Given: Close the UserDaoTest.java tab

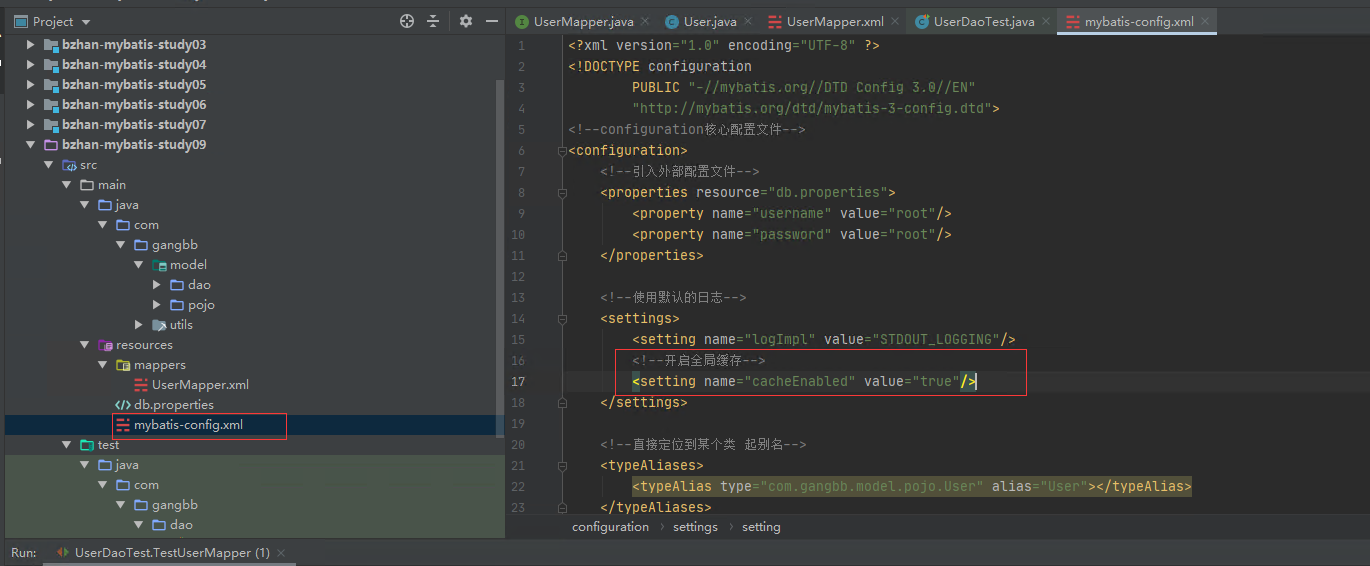Looking at the screenshot, I should [x=1046, y=21].
